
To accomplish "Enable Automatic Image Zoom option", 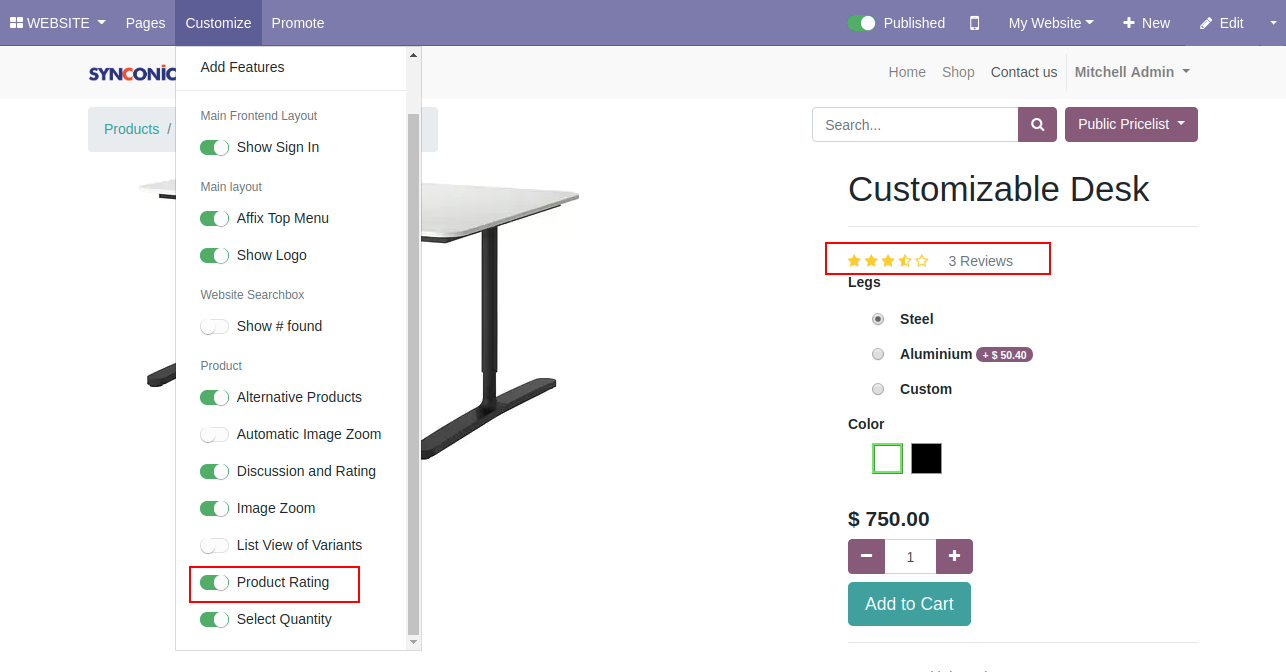I will (x=215, y=434).
